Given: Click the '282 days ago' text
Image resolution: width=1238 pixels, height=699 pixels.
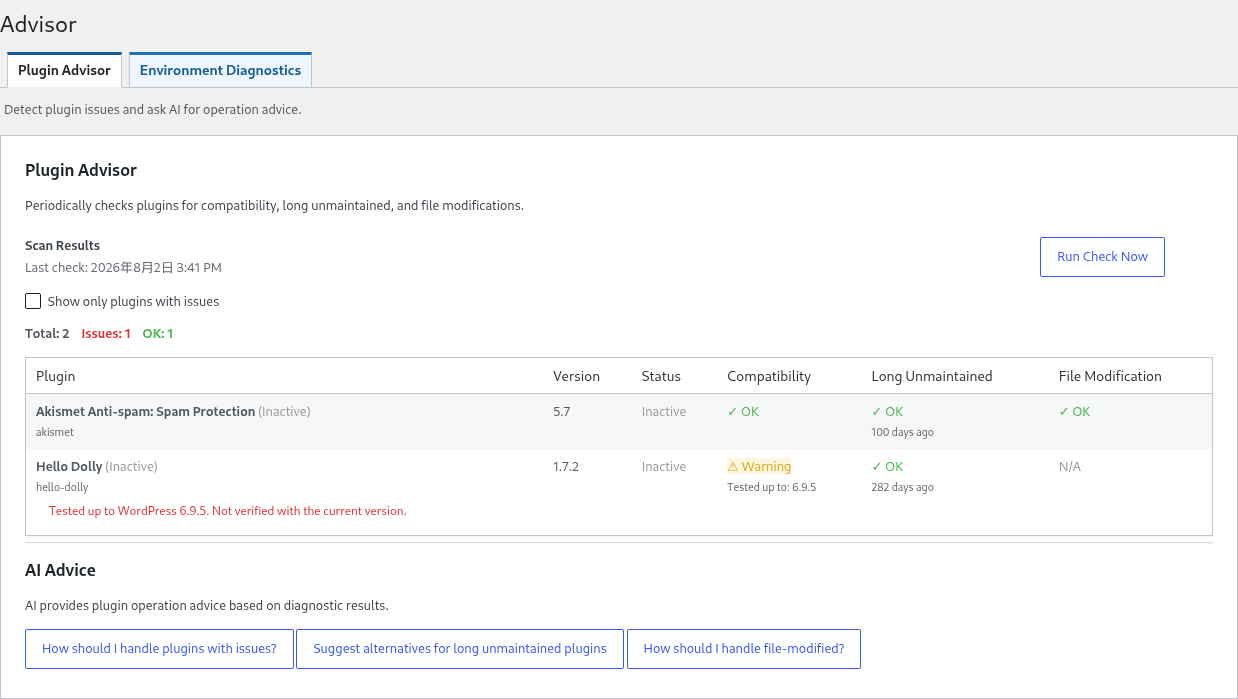Looking at the screenshot, I should pos(903,488).
